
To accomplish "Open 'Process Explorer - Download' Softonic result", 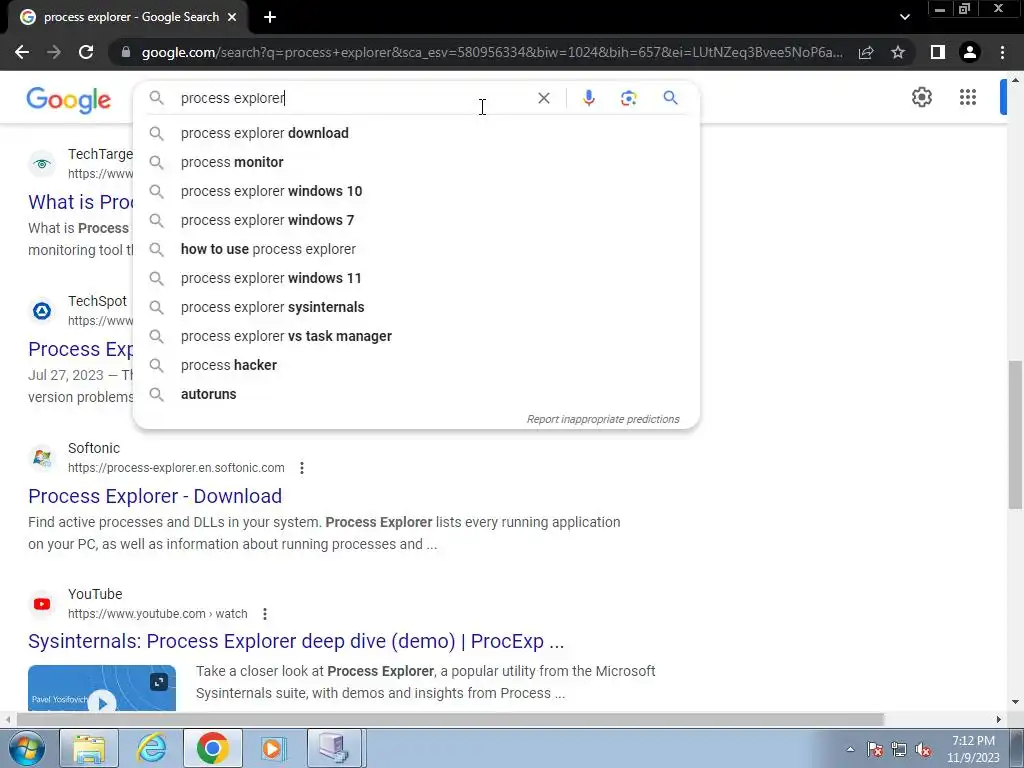I will point(155,496).
